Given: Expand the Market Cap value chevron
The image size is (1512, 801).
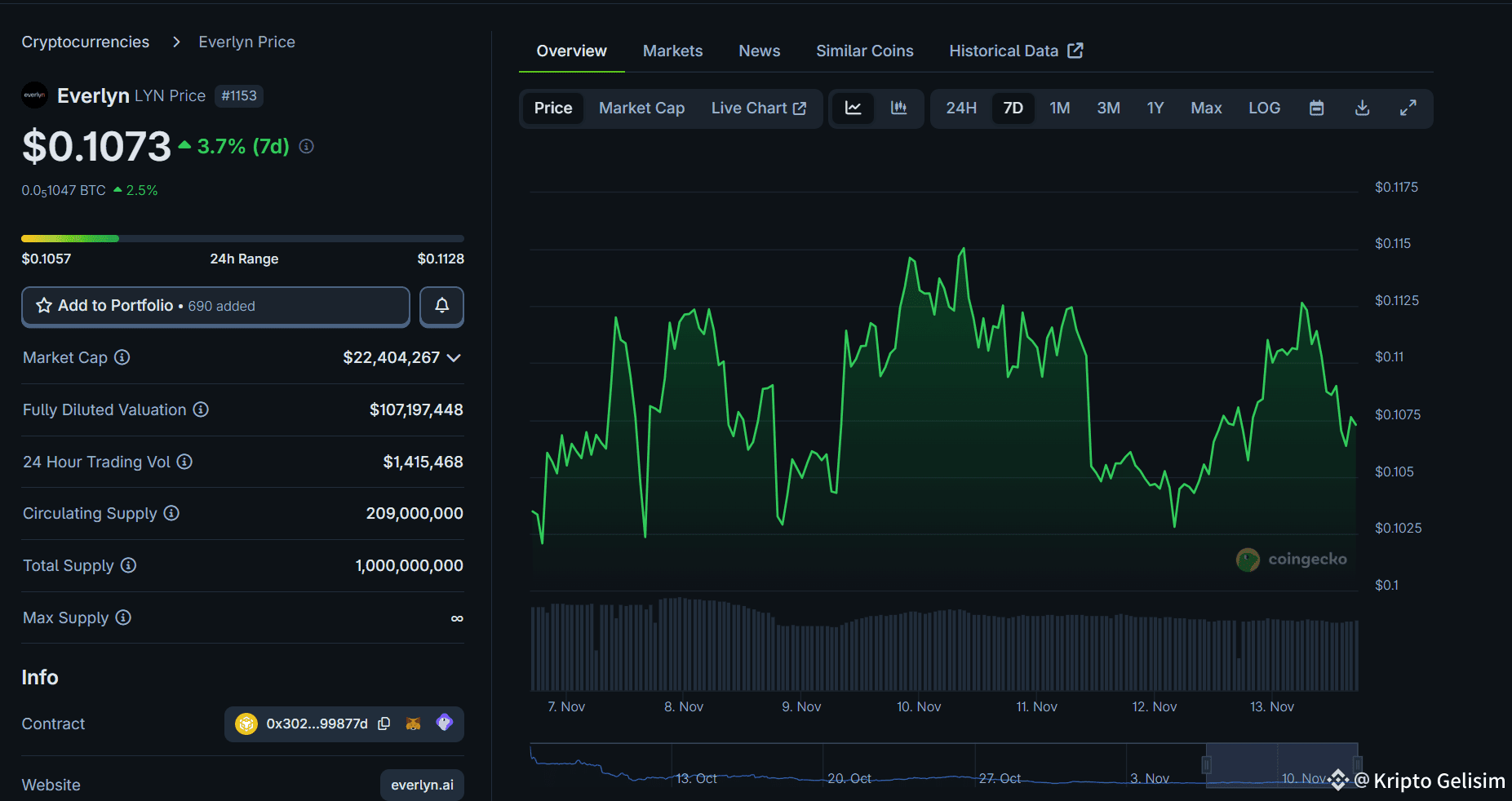Looking at the screenshot, I should 454,357.
